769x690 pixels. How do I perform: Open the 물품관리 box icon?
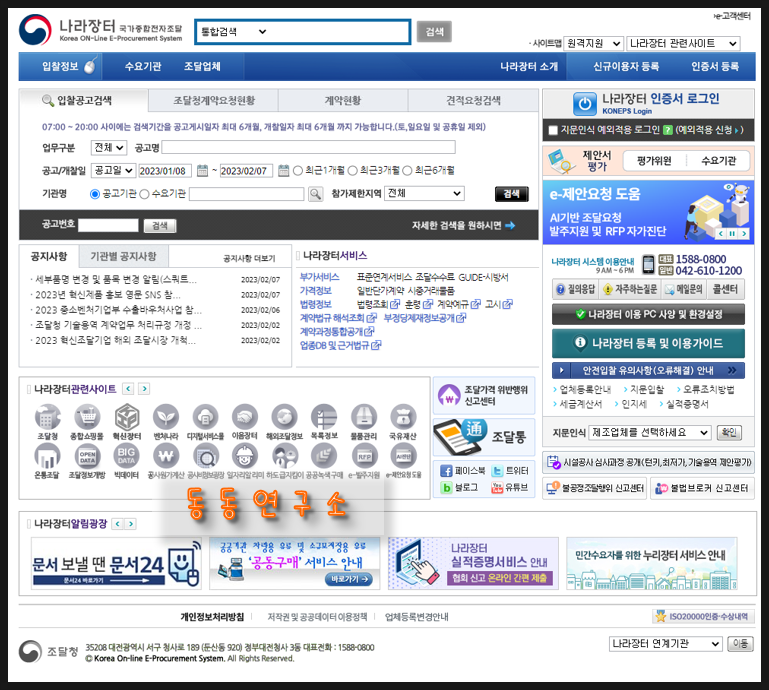coord(363,417)
